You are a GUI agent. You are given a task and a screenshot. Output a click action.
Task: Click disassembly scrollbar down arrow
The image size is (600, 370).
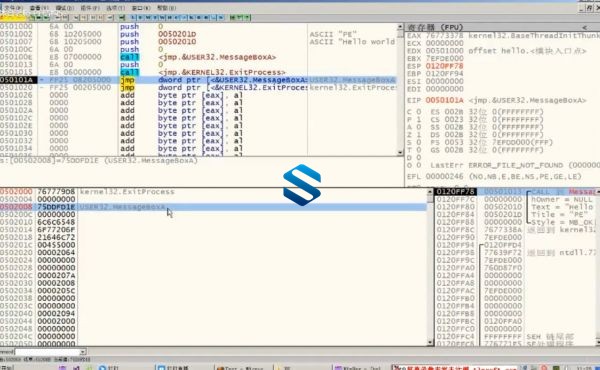[400, 152]
